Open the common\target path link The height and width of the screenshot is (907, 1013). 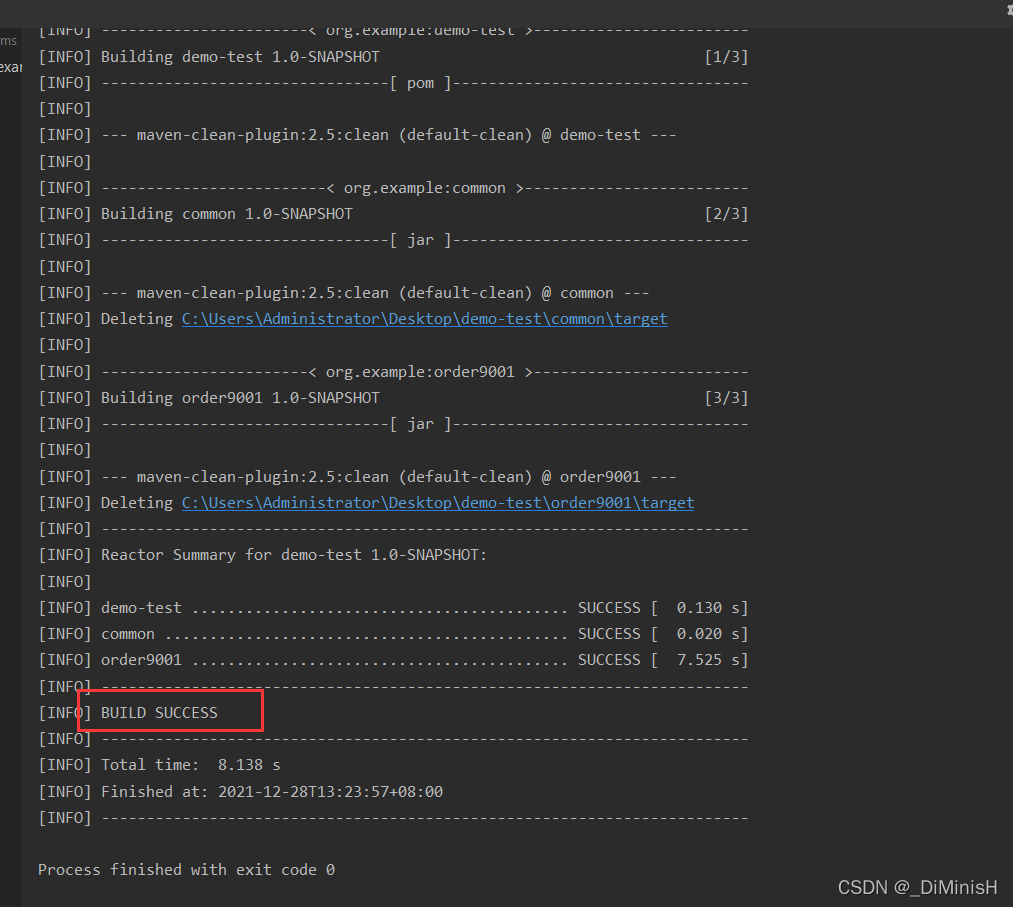[x=424, y=319]
